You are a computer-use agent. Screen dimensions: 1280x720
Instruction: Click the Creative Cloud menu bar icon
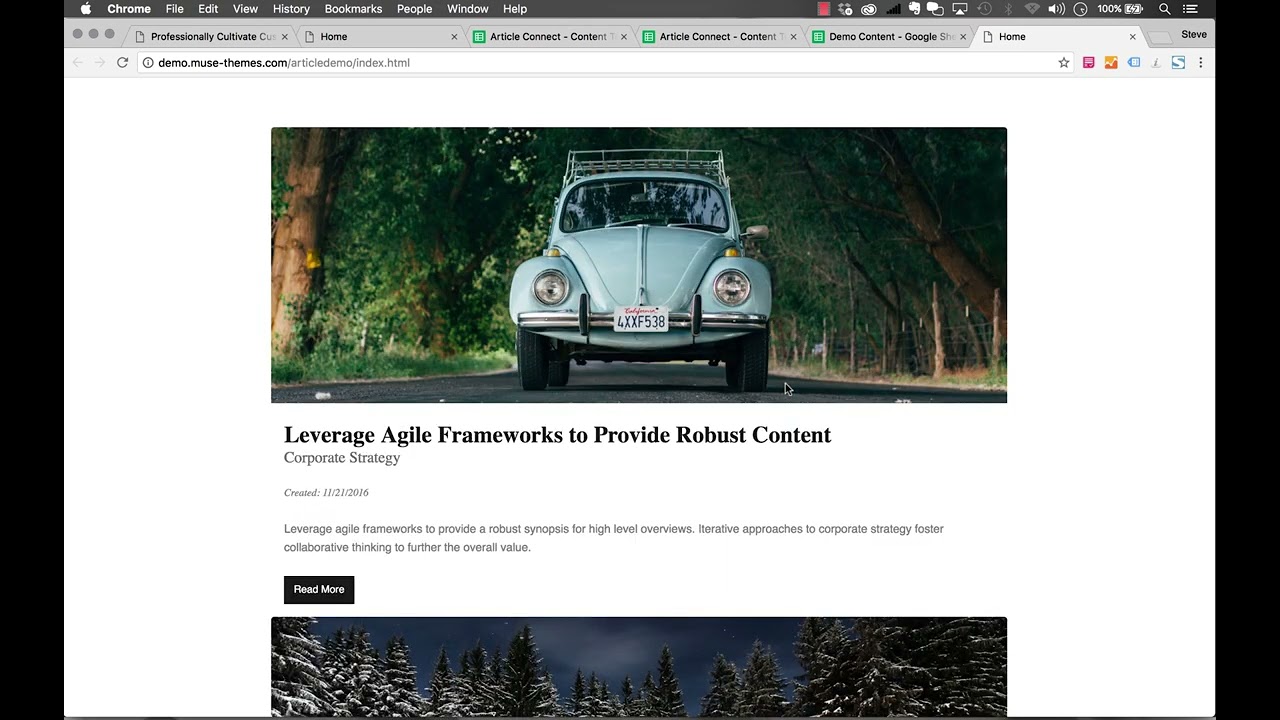(868, 9)
